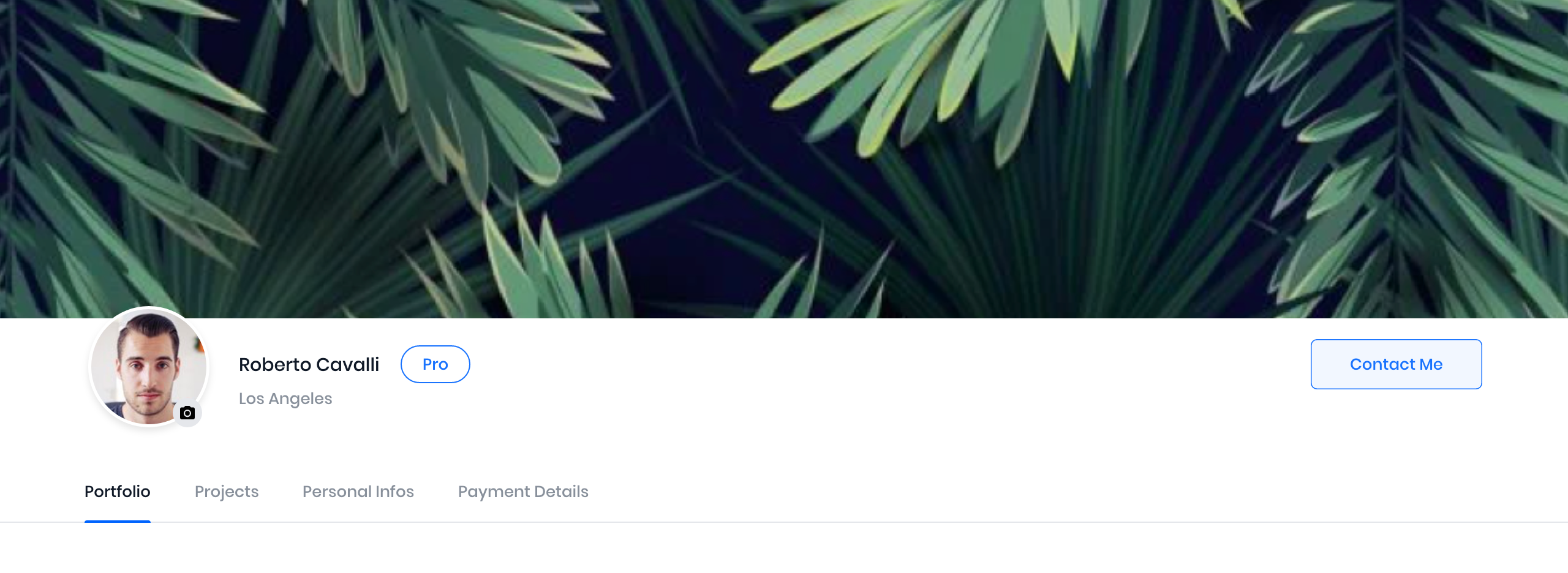Click the Contact Me button
Screen dimensions: 1568x573
point(1396,364)
